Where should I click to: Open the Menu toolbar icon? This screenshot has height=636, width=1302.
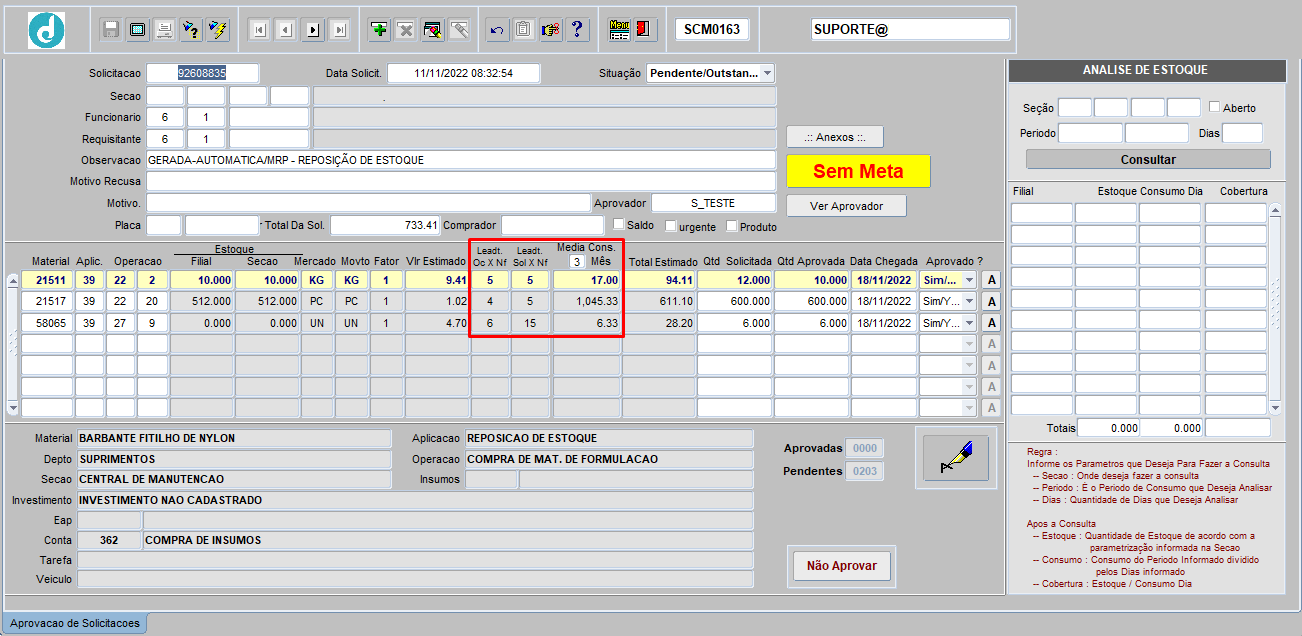tap(619, 30)
